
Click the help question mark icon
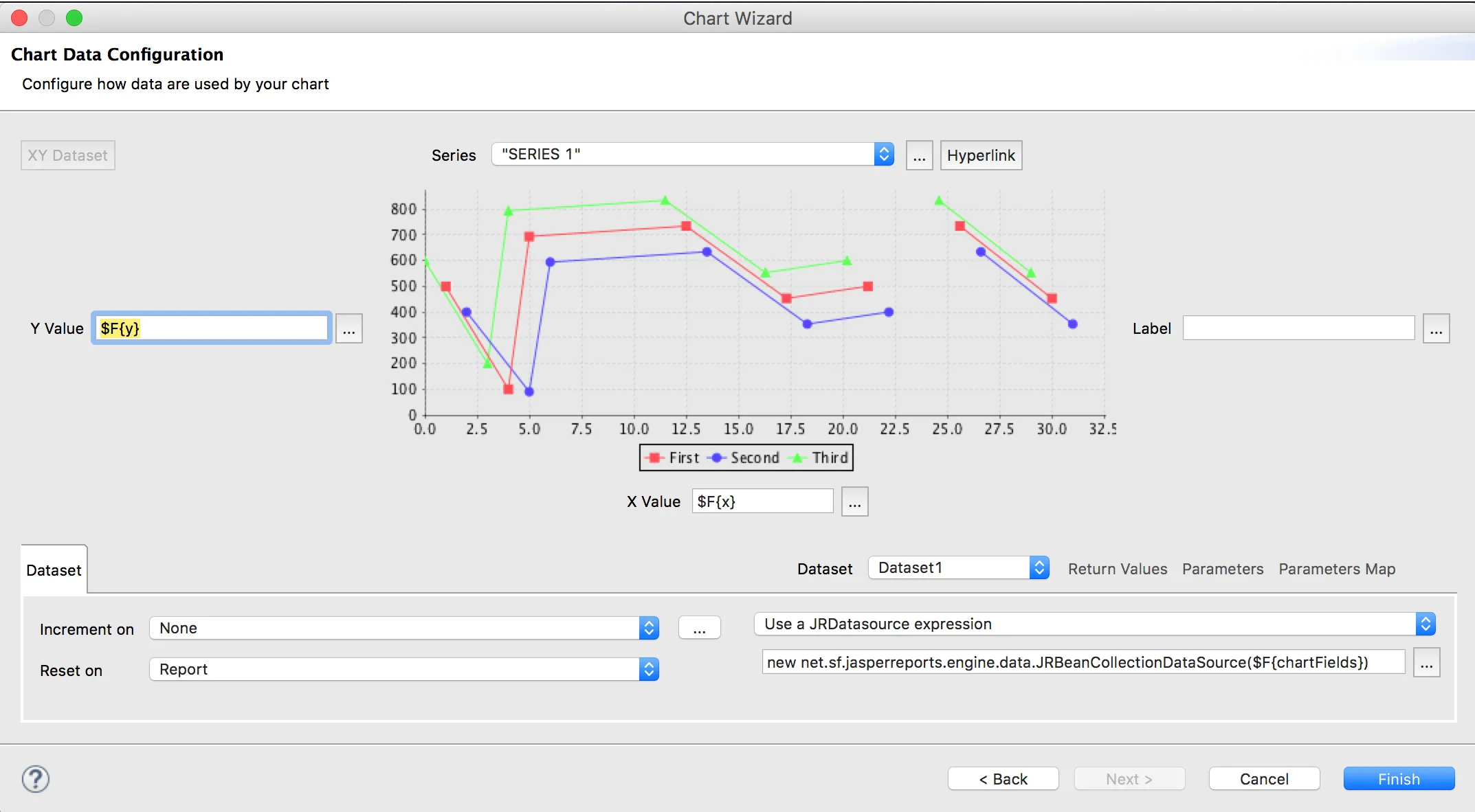[36, 779]
